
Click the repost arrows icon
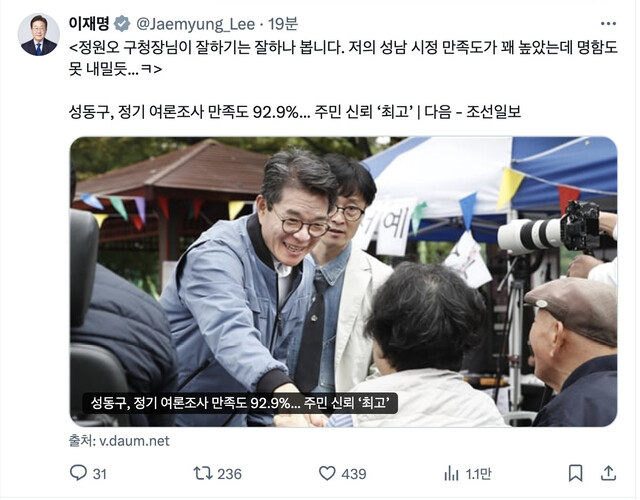click(203, 473)
